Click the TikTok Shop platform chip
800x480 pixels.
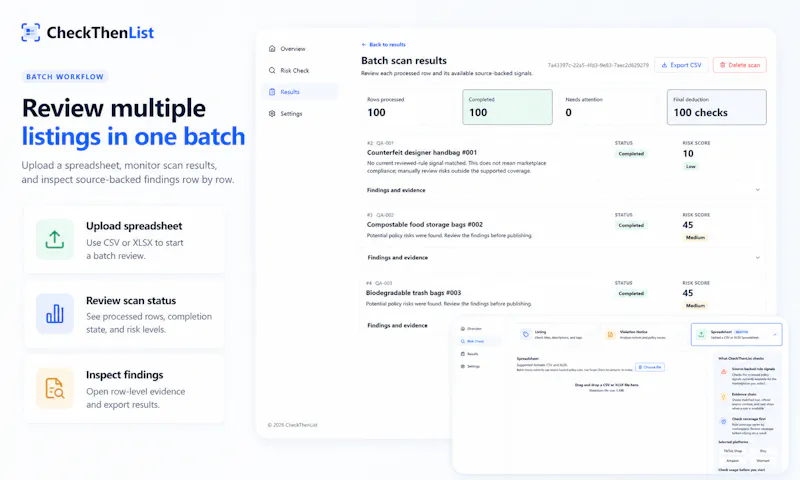tap(733, 451)
